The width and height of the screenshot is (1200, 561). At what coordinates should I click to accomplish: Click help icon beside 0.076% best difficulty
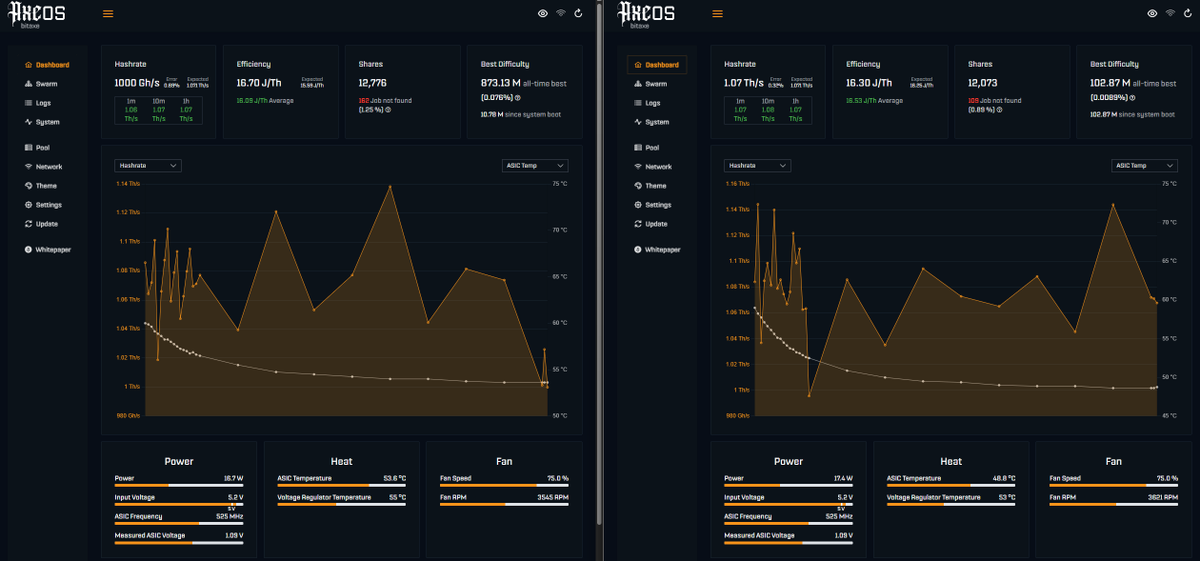coord(517,98)
